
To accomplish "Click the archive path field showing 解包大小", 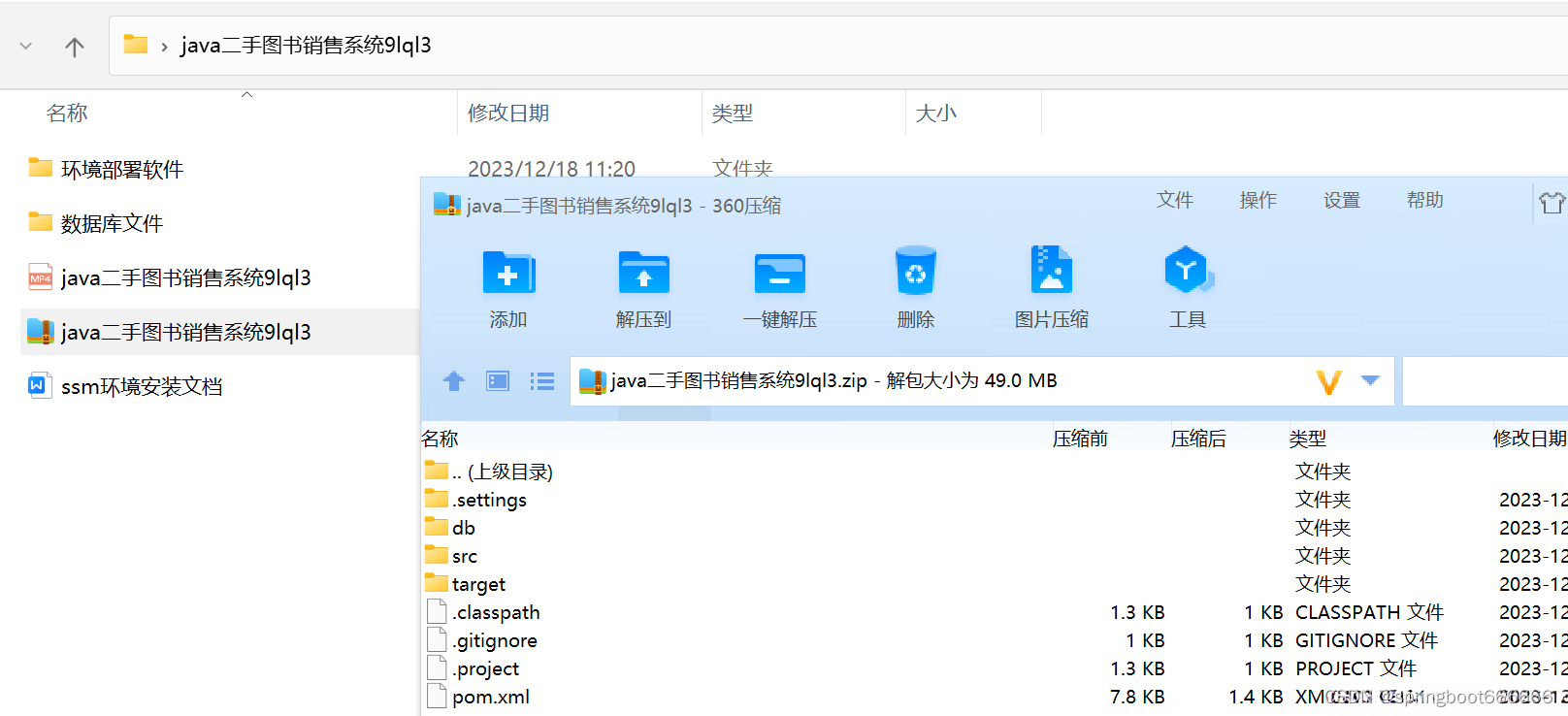I will coord(982,381).
